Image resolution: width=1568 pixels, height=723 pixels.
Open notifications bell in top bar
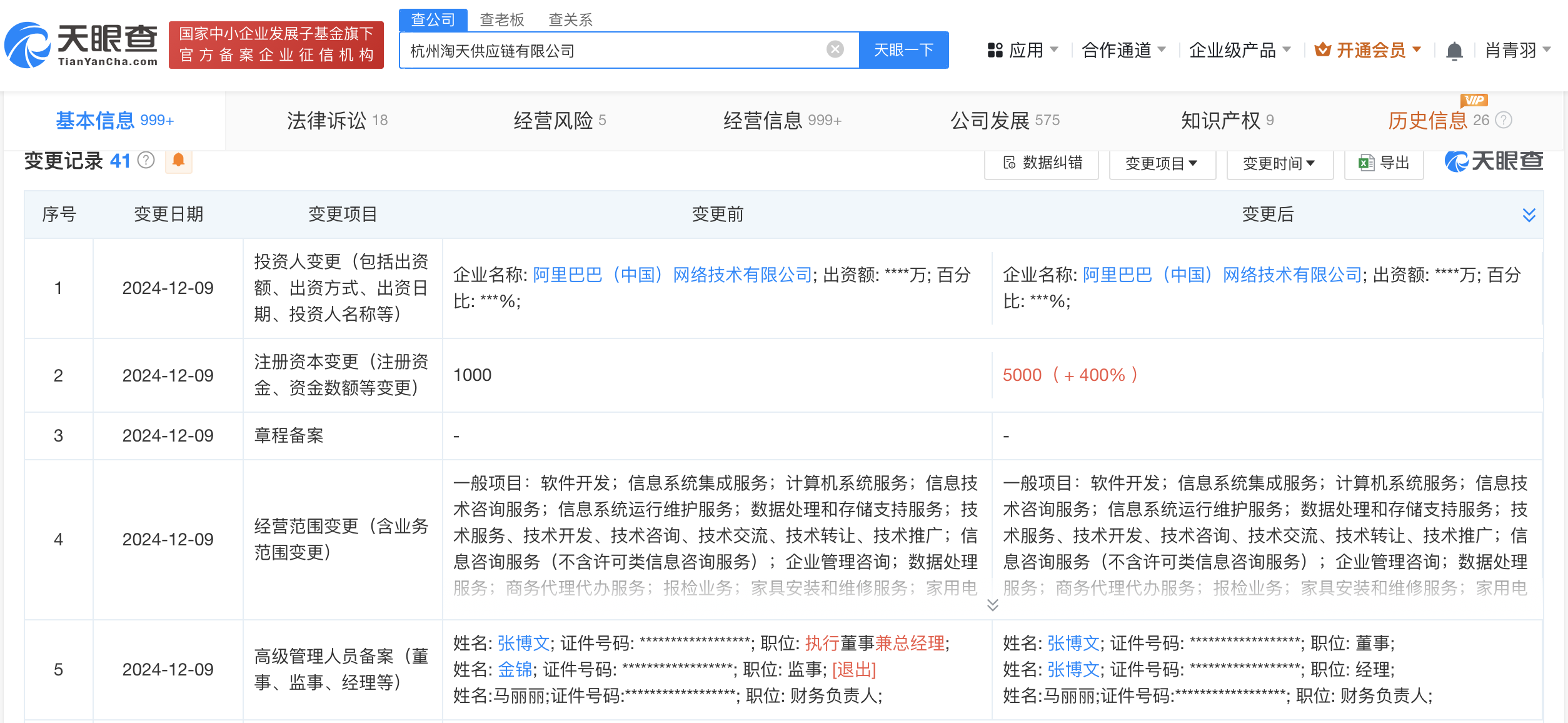click(x=1454, y=51)
